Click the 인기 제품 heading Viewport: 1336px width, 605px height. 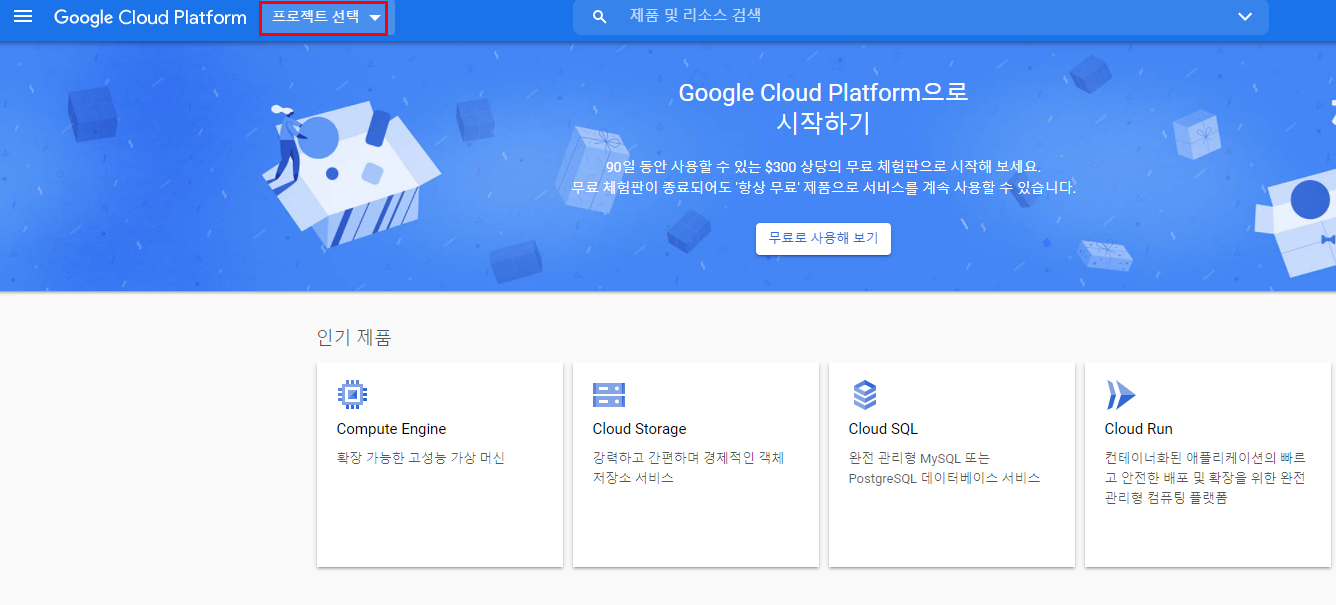(354, 338)
